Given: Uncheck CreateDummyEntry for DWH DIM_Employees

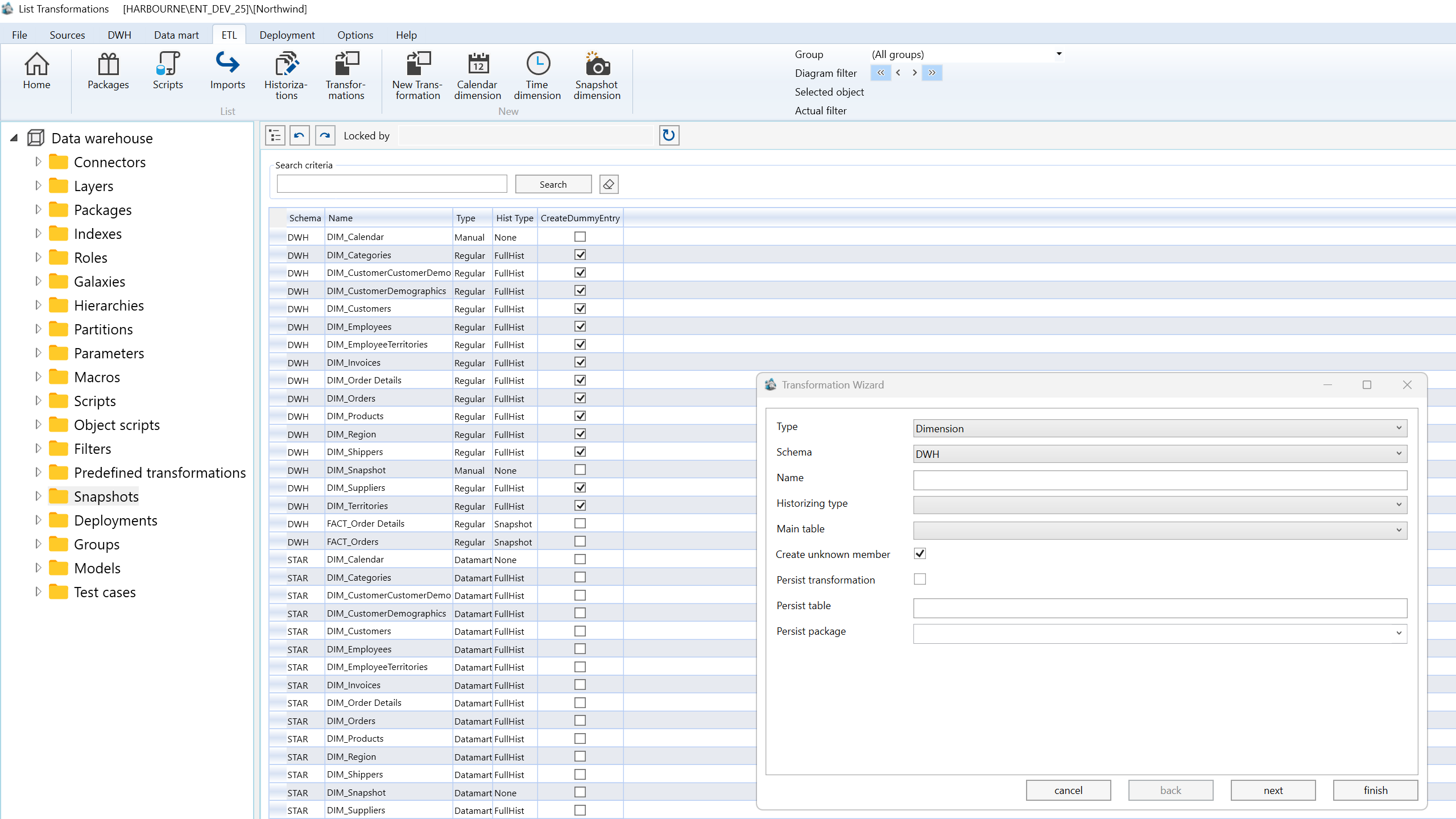Looking at the screenshot, I should 580,326.
